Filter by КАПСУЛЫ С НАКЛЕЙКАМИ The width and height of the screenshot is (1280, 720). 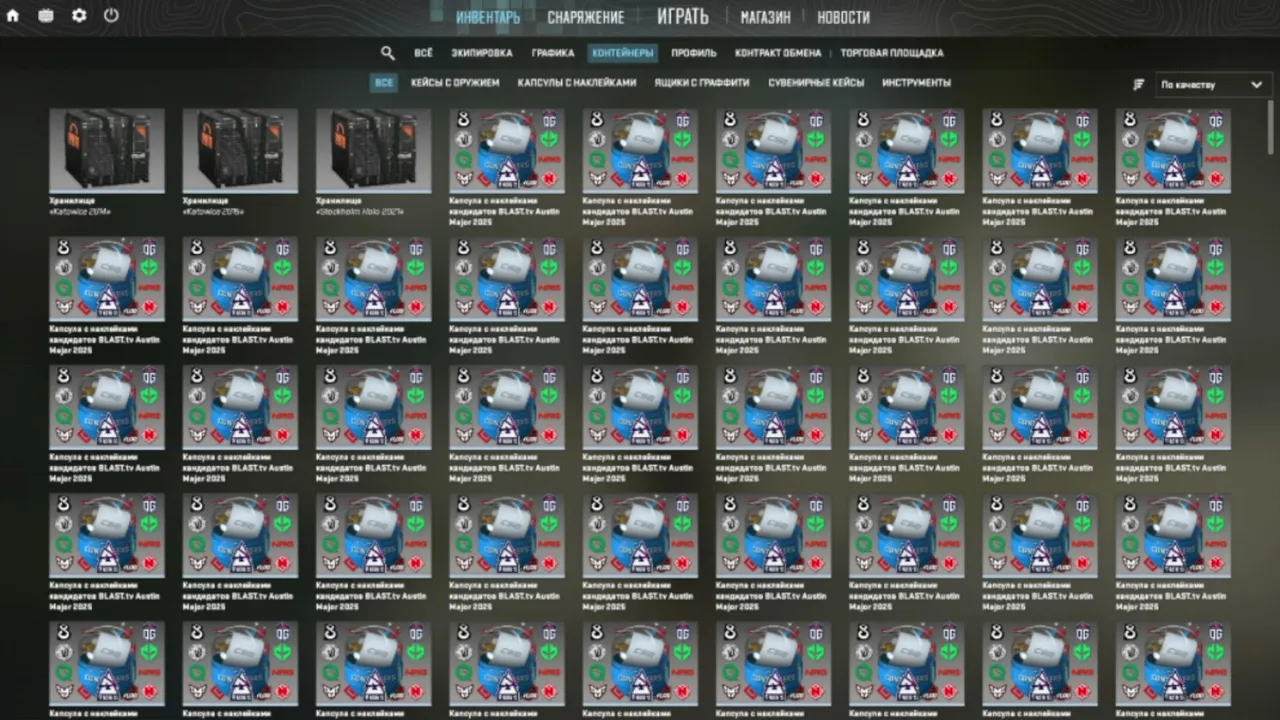[x=577, y=83]
